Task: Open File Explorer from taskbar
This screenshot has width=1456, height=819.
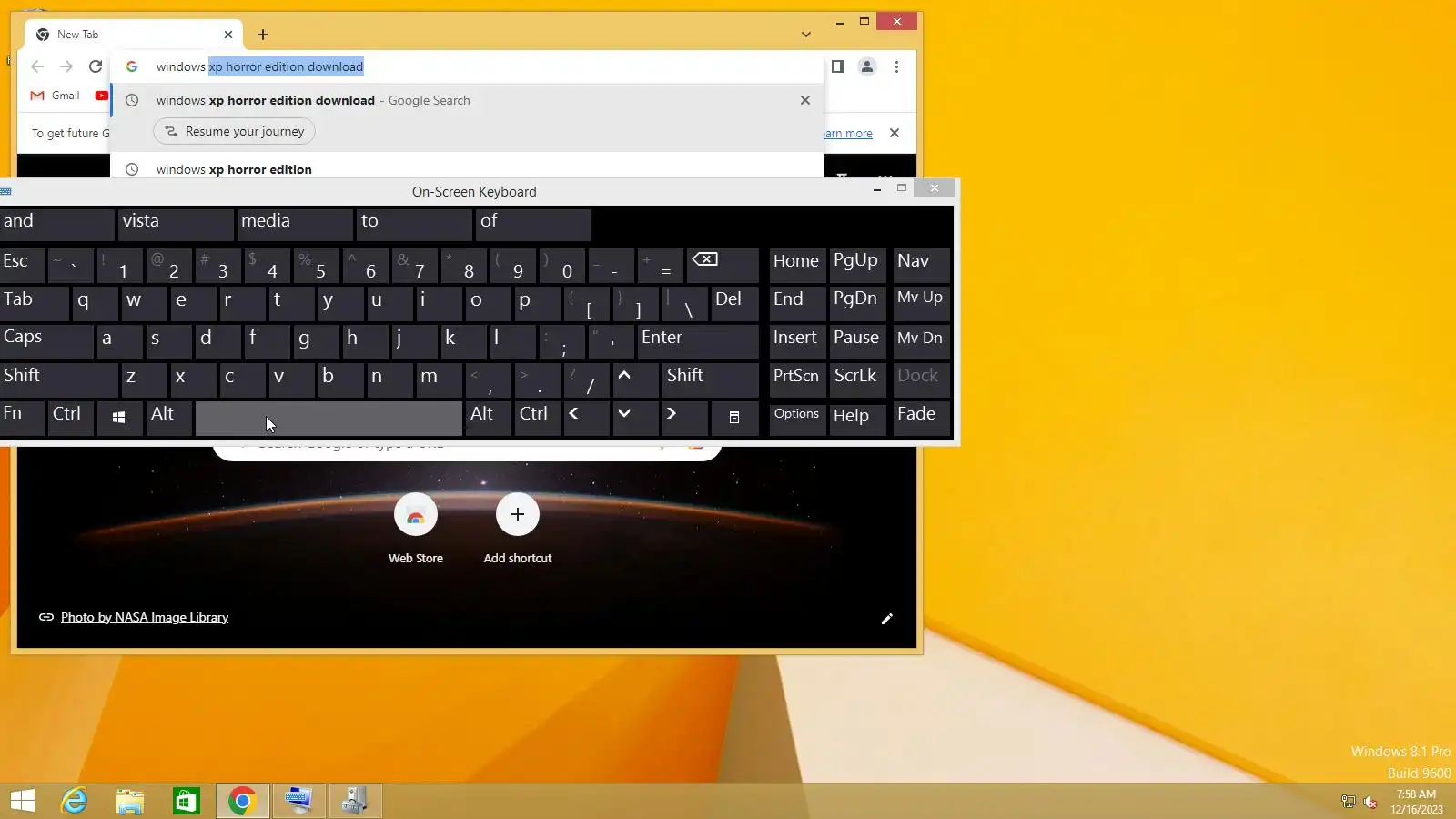Action: click(130, 801)
